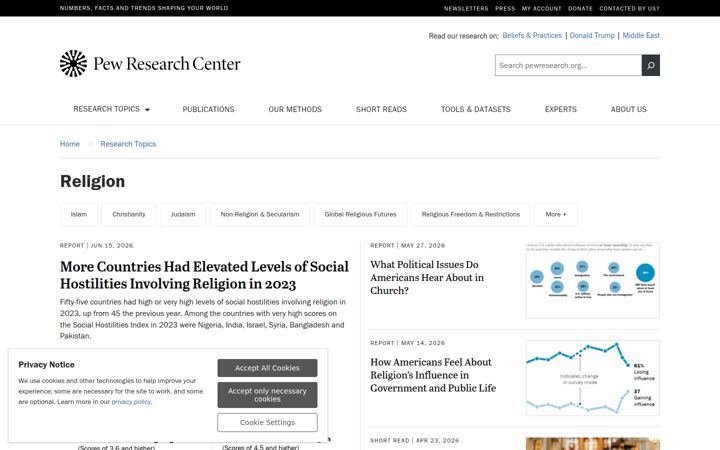This screenshot has height=450, width=720.
Task: Go to the Short Reads section
Action: coord(381,109)
